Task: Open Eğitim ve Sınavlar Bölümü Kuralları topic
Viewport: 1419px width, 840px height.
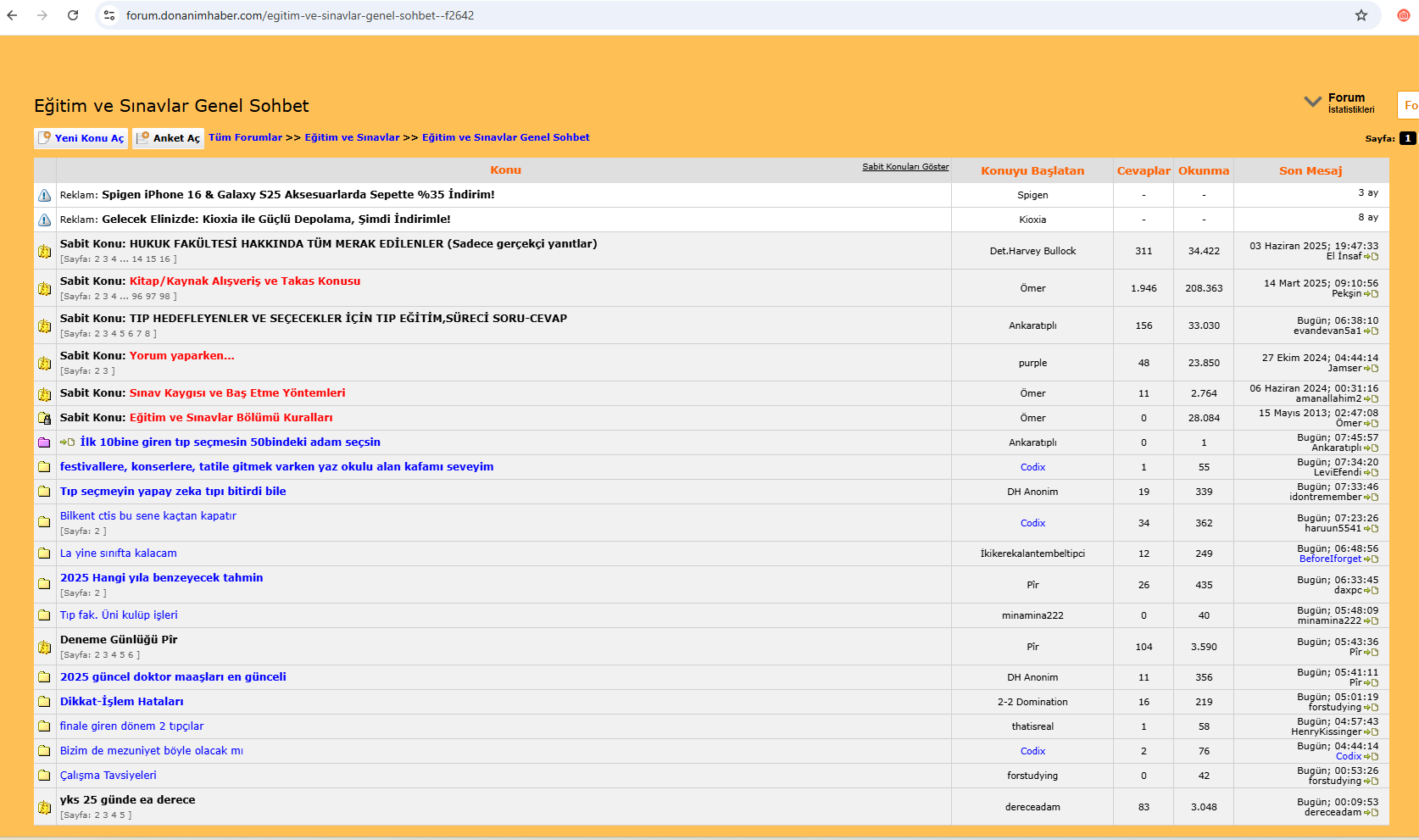Action: [231, 417]
